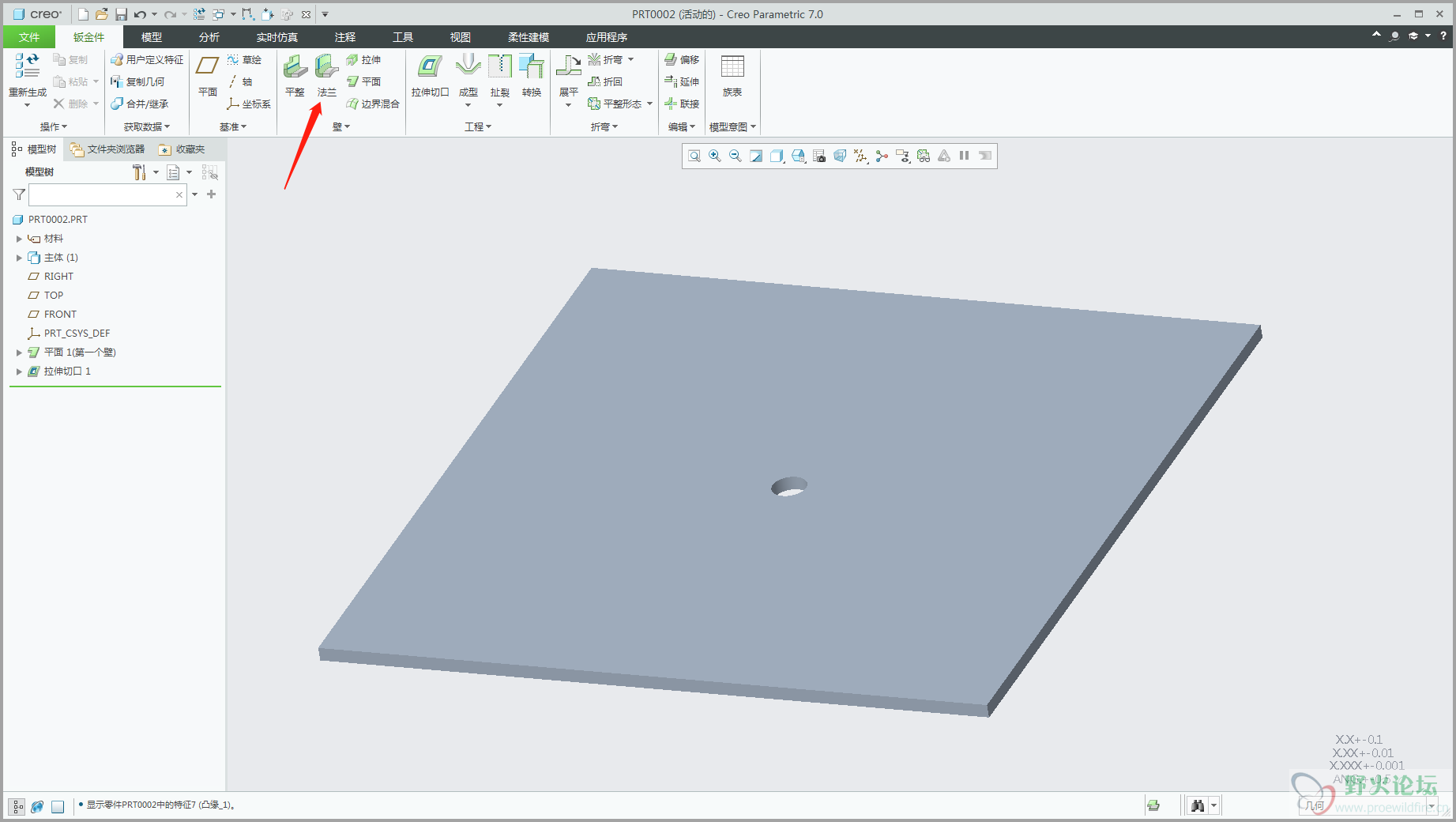
Task: Click the Zoom In view icon
Action: (x=715, y=156)
